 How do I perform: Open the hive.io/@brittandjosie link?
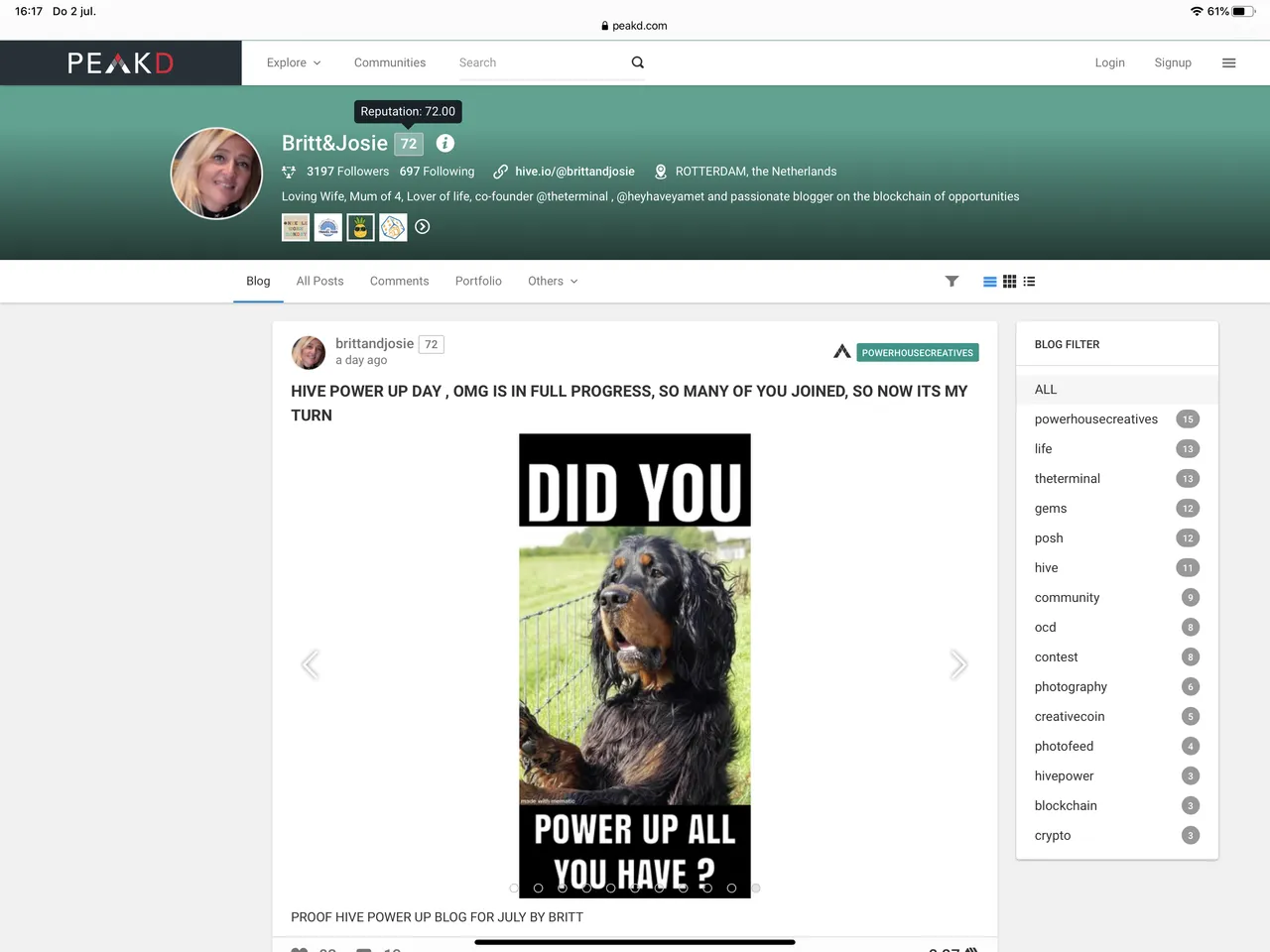pyautogui.click(x=574, y=172)
